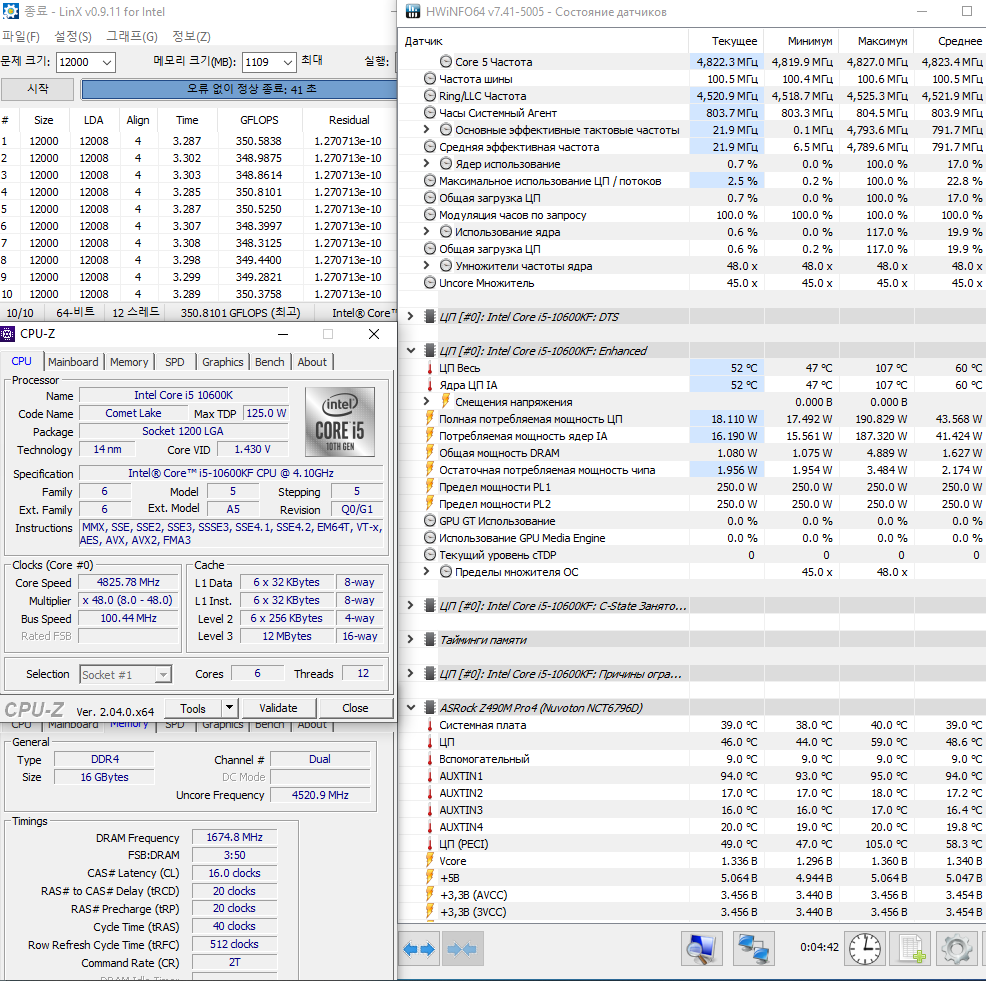The width and height of the screenshot is (986, 981).
Task: Expand Intel Core i5-10600KF DTS group
Action: click(x=411, y=316)
